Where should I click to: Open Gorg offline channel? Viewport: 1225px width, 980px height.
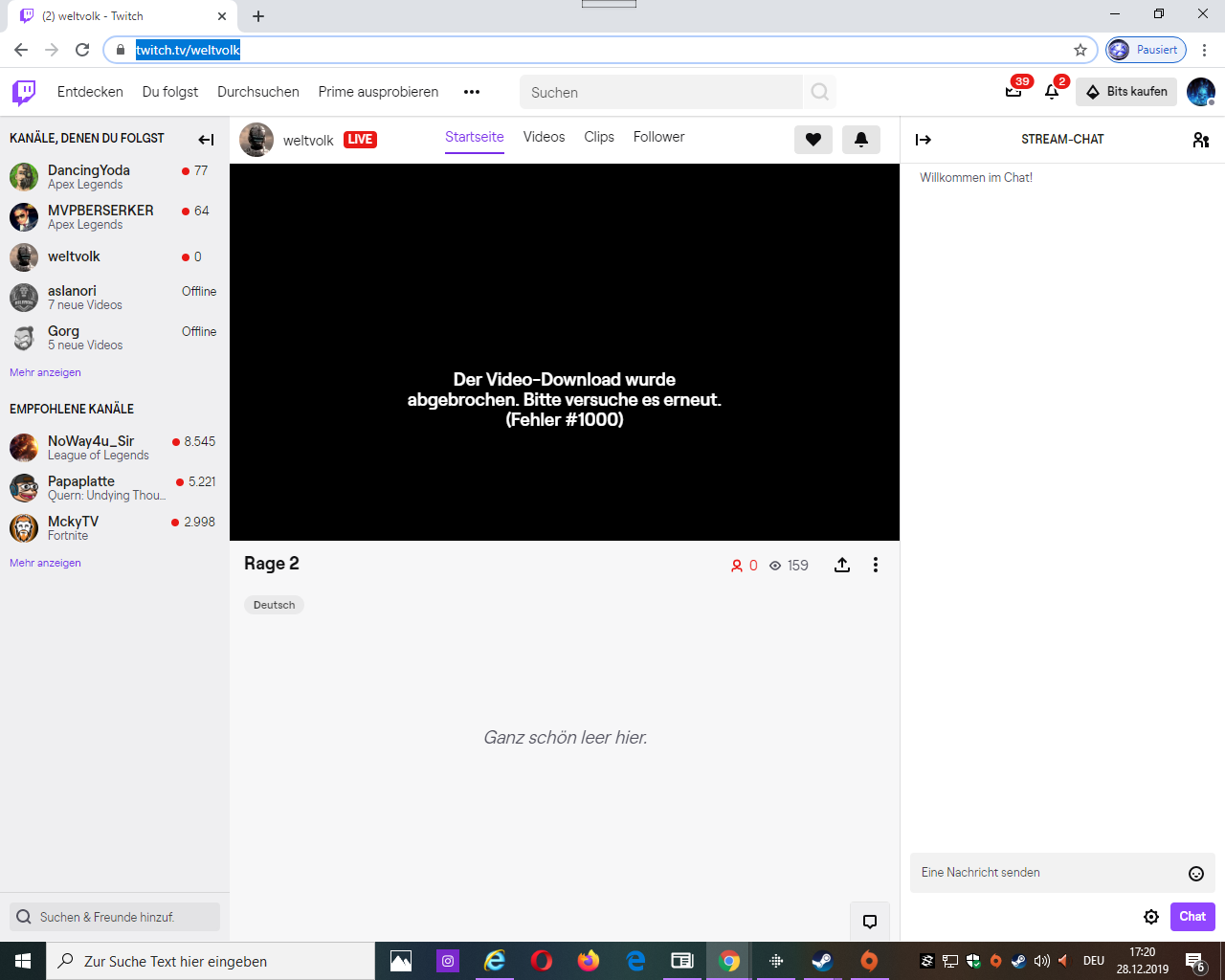tap(114, 338)
